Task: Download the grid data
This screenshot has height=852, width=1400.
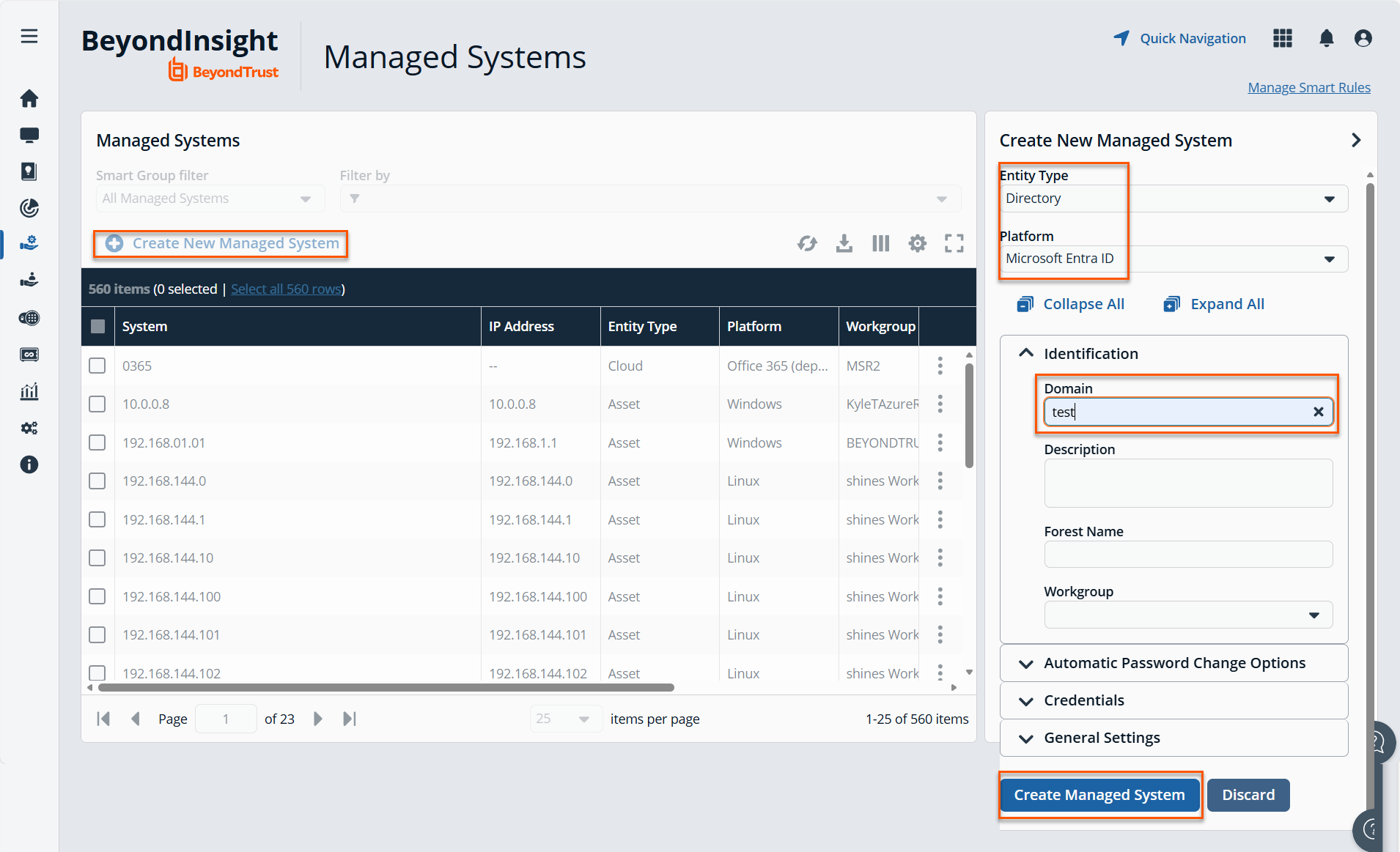Action: coord(844,243)
